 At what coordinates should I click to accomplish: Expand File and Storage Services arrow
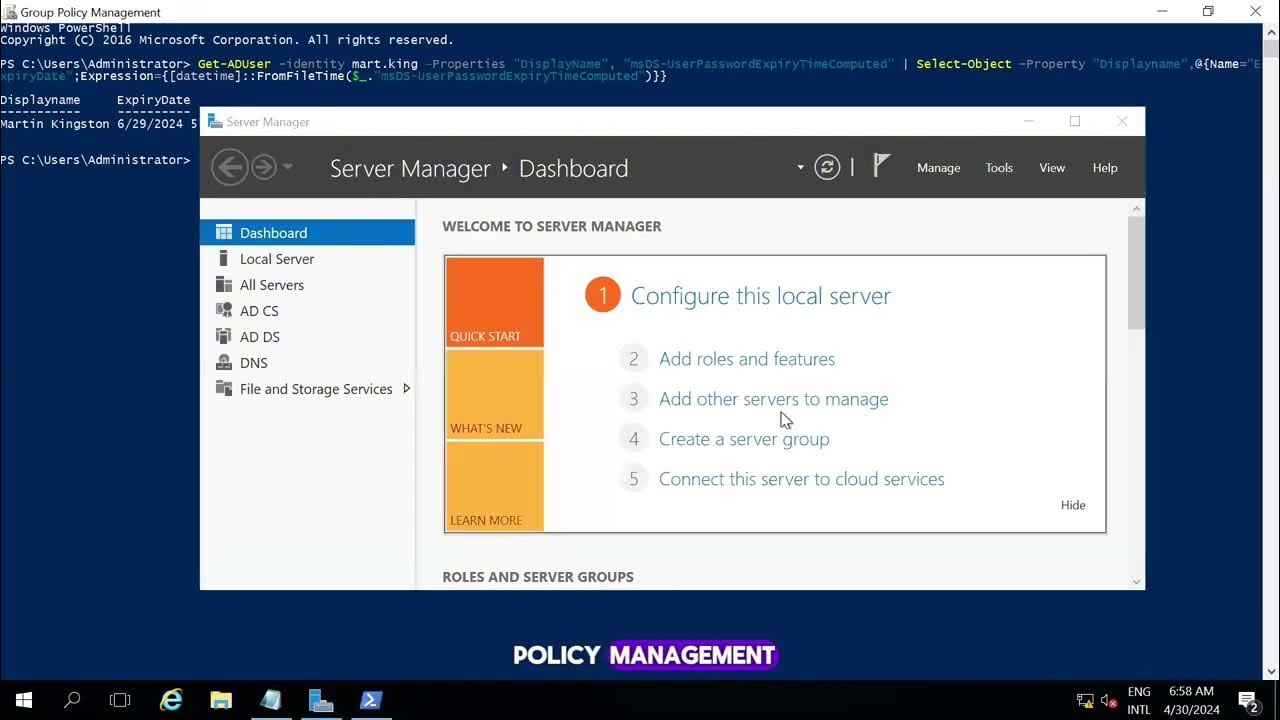(x=406, y=389)
